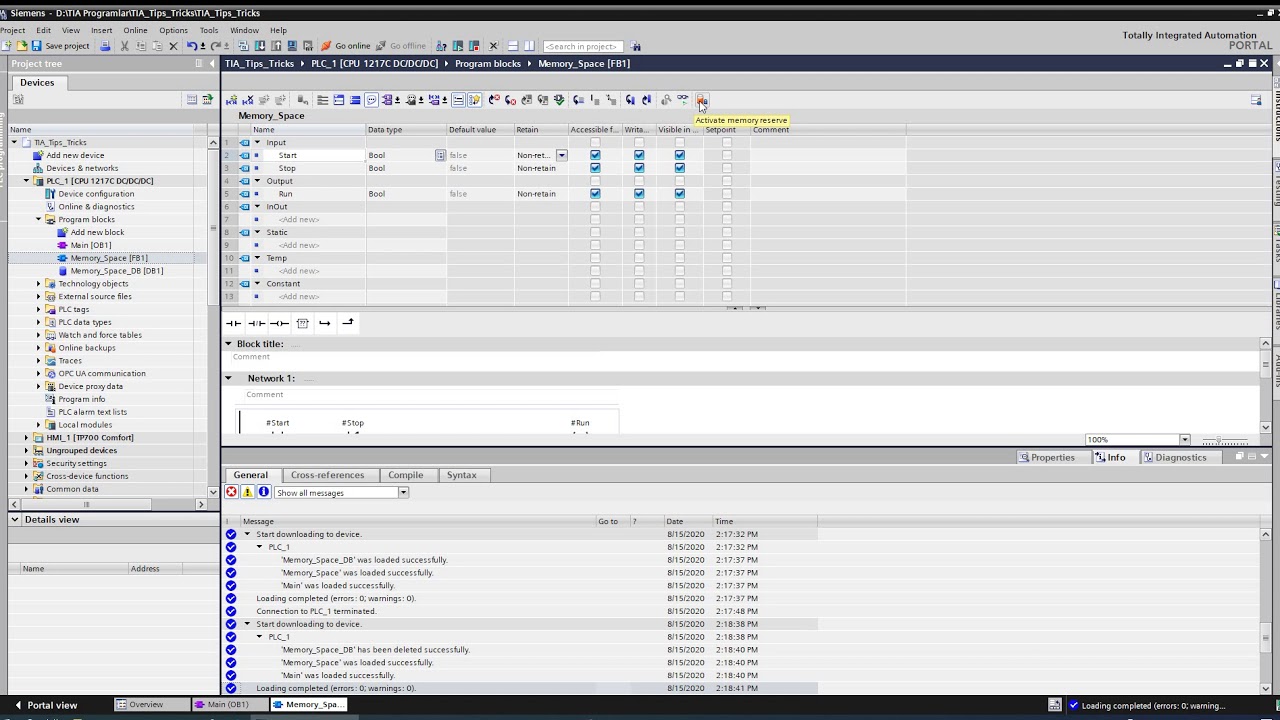Click the editor zoom slider
The image size is (1280, 720).
pyautogui.click(x=1224, y=441)
